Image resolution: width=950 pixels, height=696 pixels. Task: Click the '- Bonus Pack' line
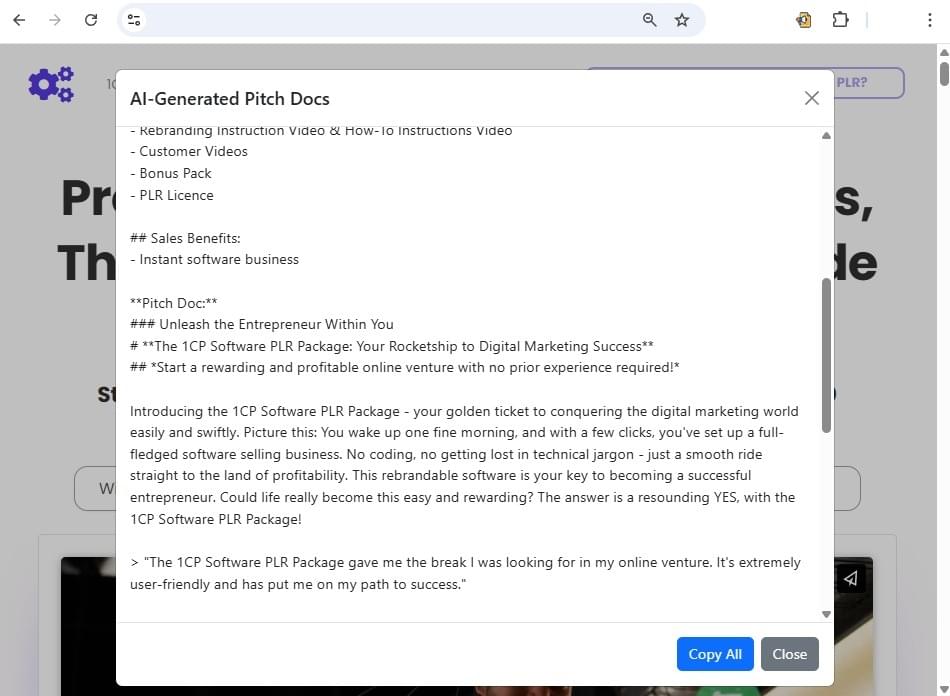coord(171,173)
